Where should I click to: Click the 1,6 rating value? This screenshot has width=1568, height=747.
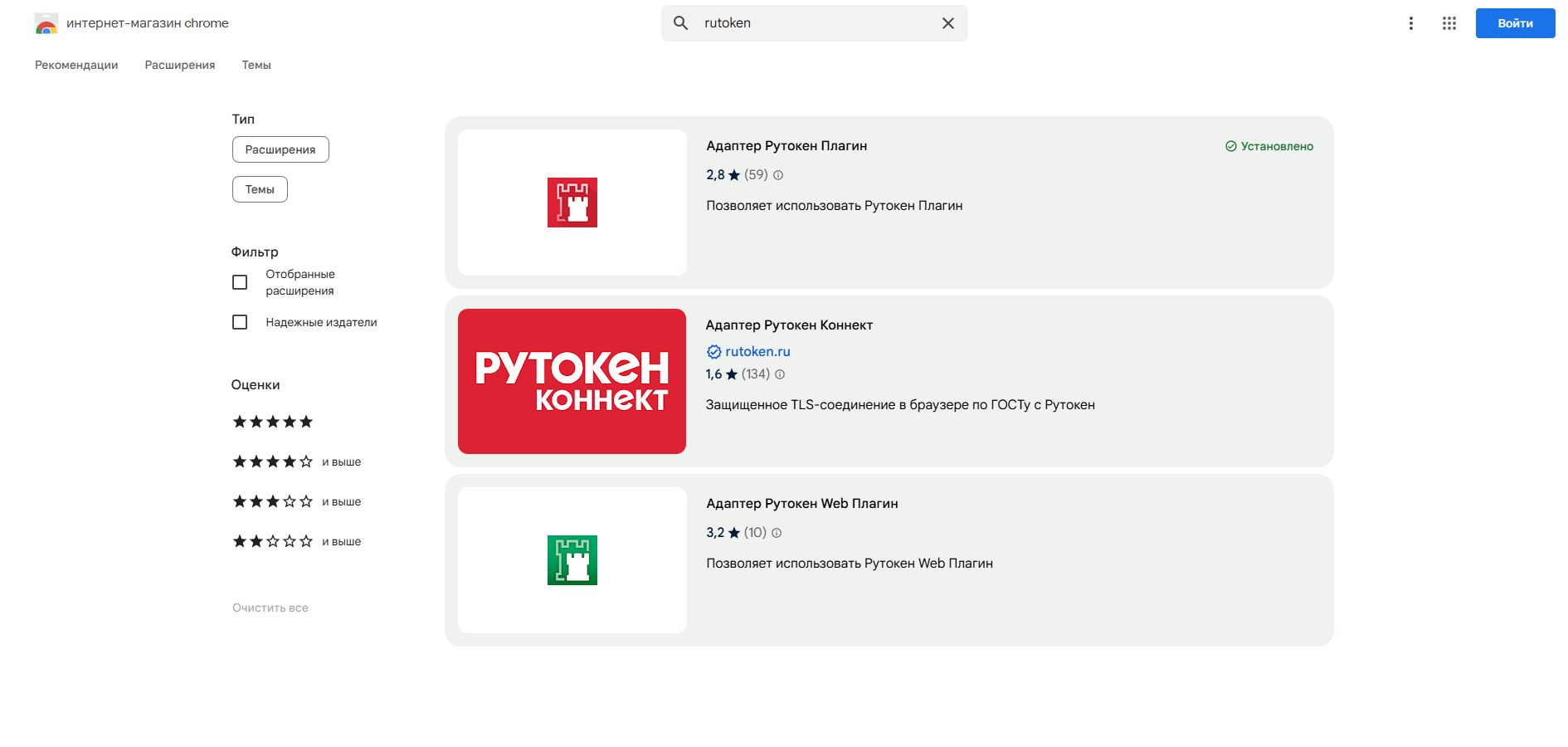point(713,374)
